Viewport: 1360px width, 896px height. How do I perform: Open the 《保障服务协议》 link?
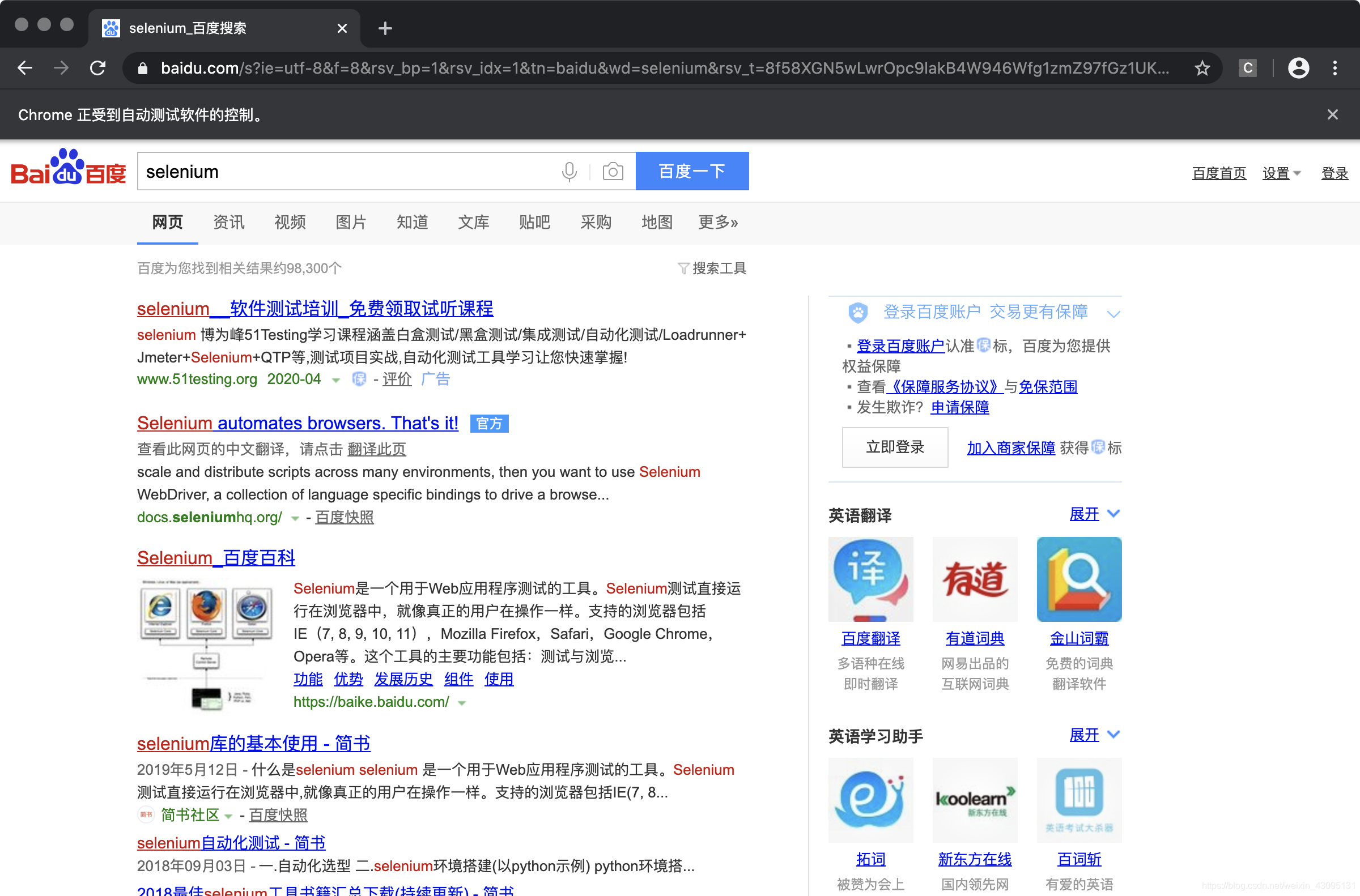pyautogui.click(x=945, y=387)
